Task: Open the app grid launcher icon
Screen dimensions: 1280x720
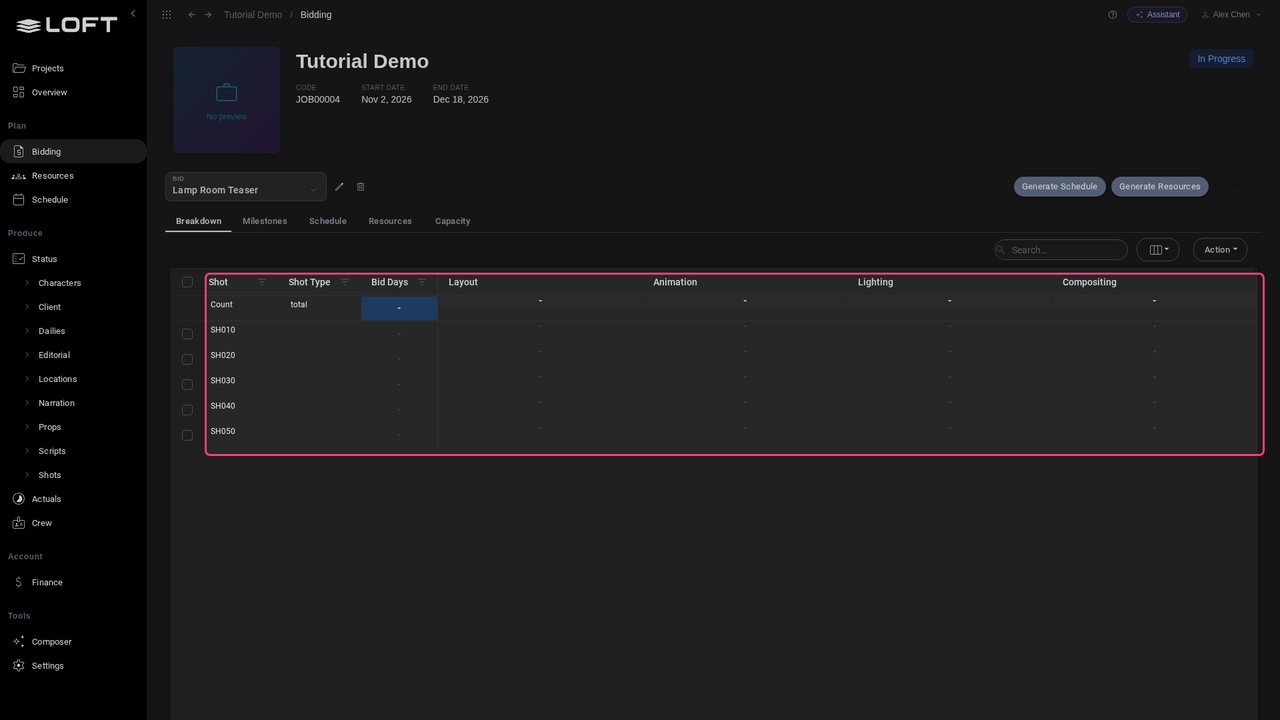Action: [x=166, y=15]
